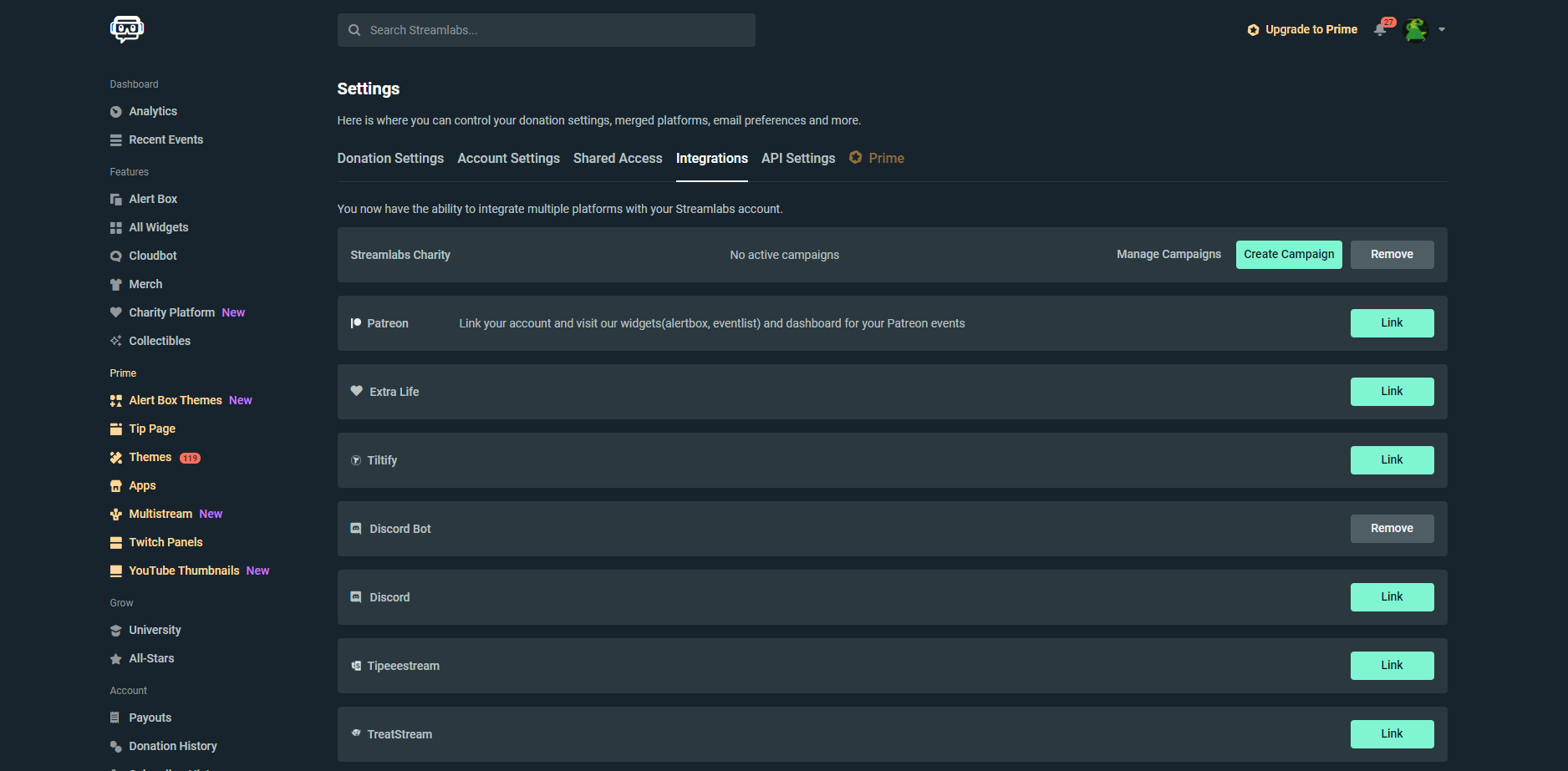Link the Discord integration
Image resolution: width=1568 pixels, height=771 pixels.
1392,597
